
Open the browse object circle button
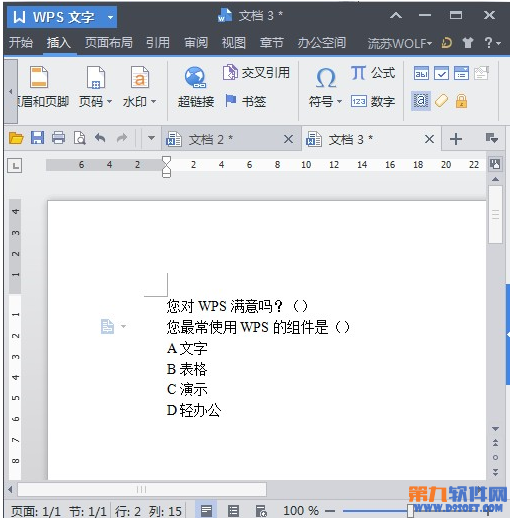click(x=496, y=457)
